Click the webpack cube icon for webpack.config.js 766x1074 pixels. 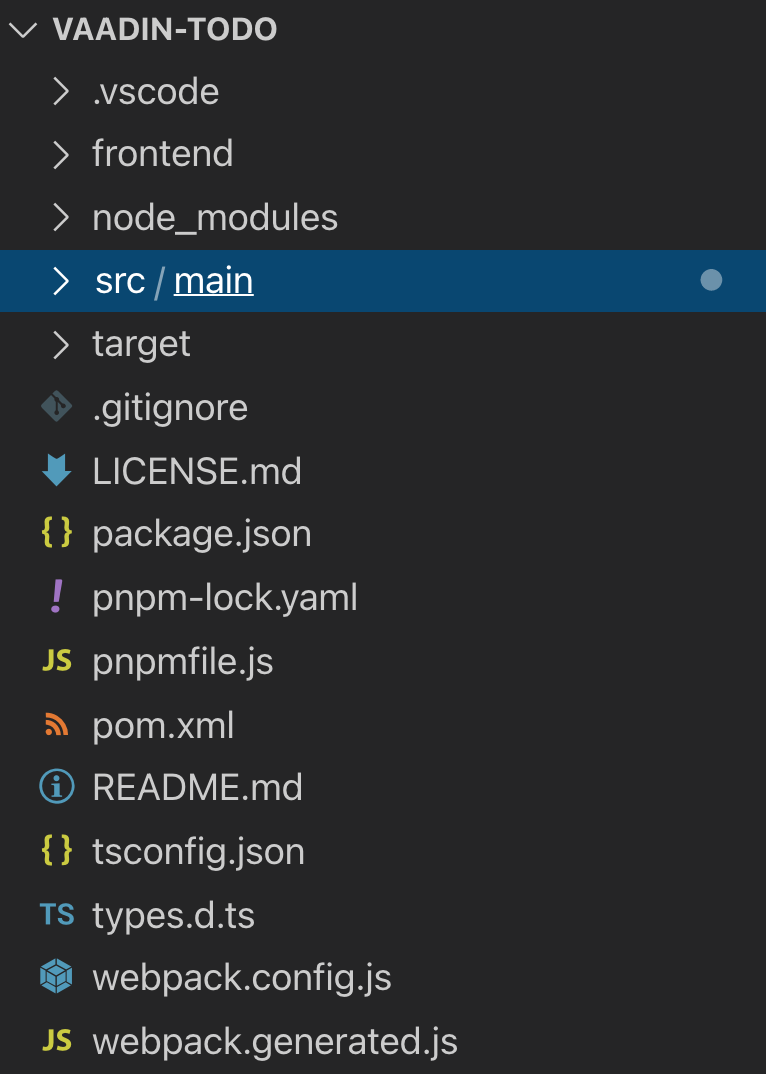(58, 978)
